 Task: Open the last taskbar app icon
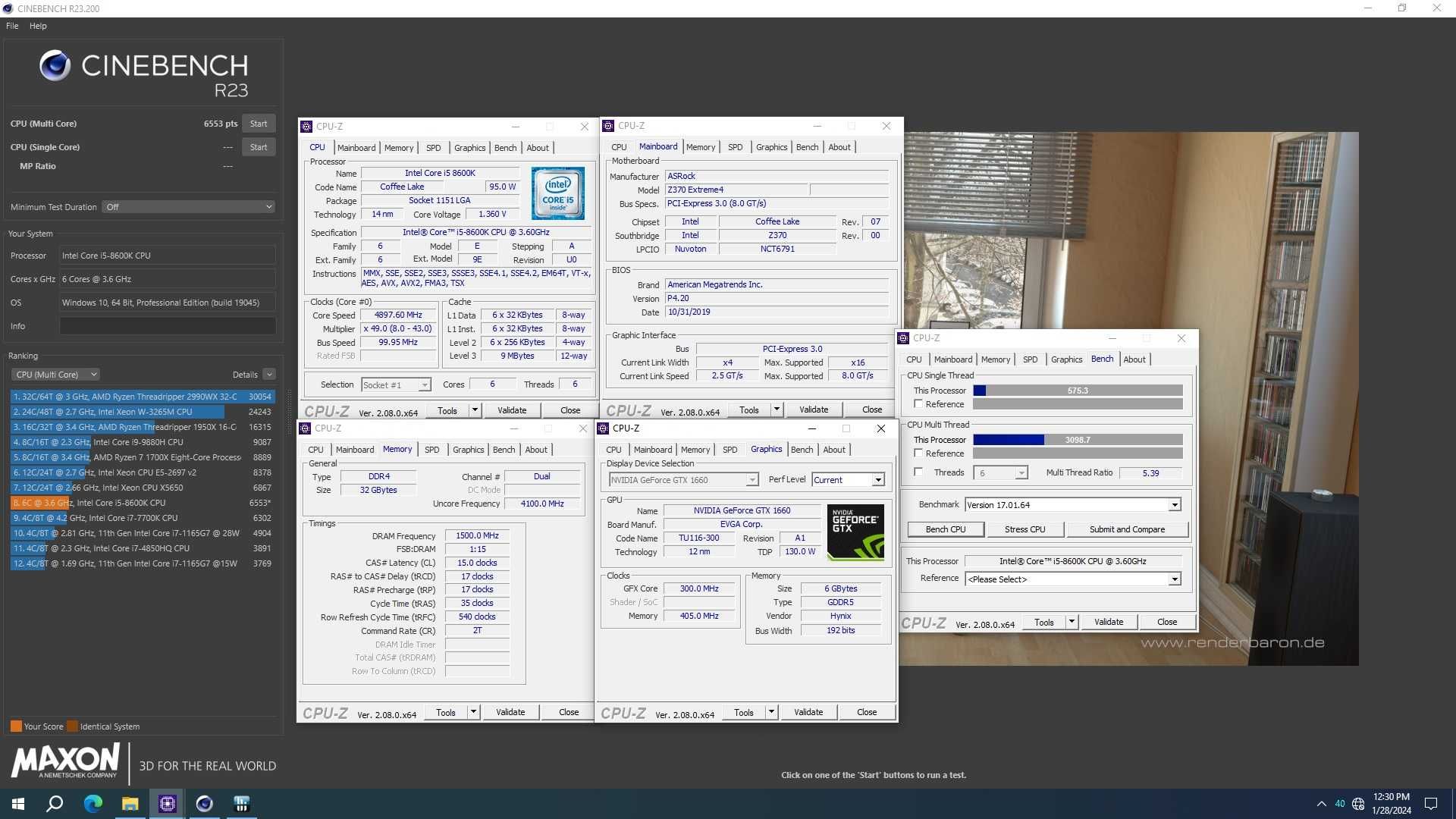click(x=241, y=804)
